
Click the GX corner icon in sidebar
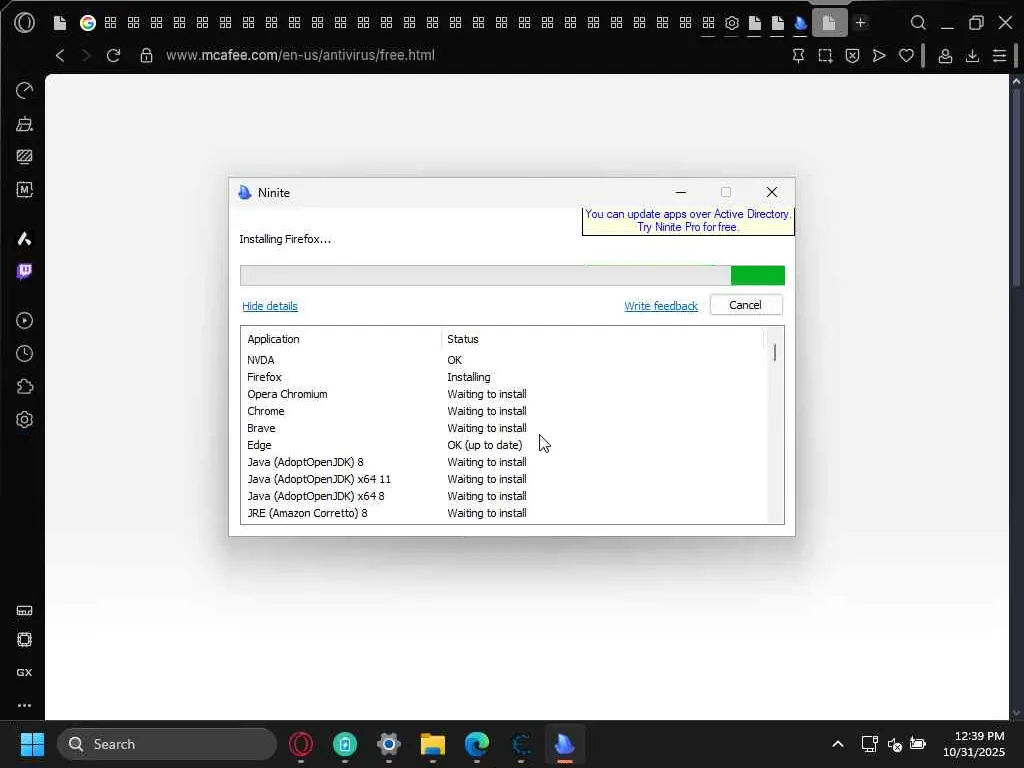click(x=24, y=673)
